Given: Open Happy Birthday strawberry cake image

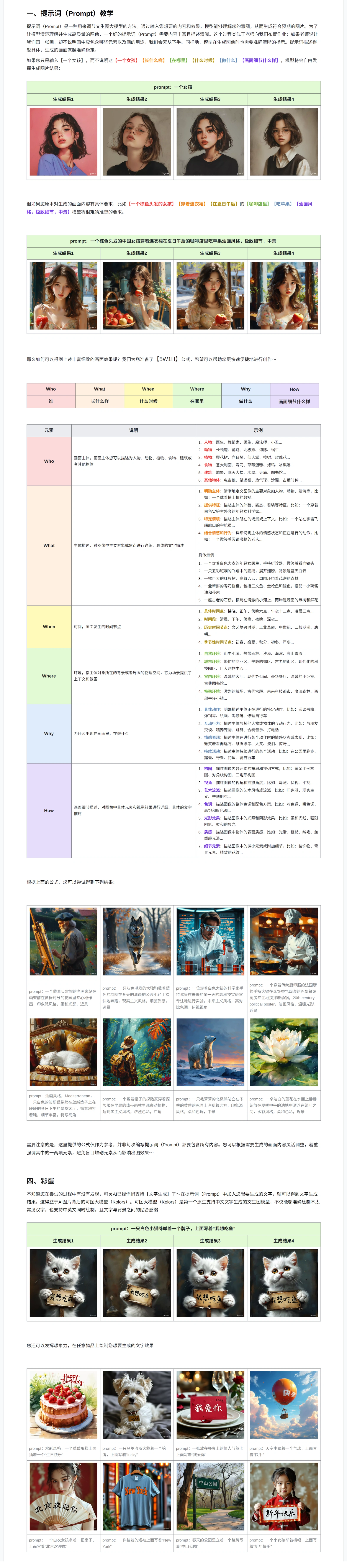Looking at the screenshot, I should [63, 1405].
